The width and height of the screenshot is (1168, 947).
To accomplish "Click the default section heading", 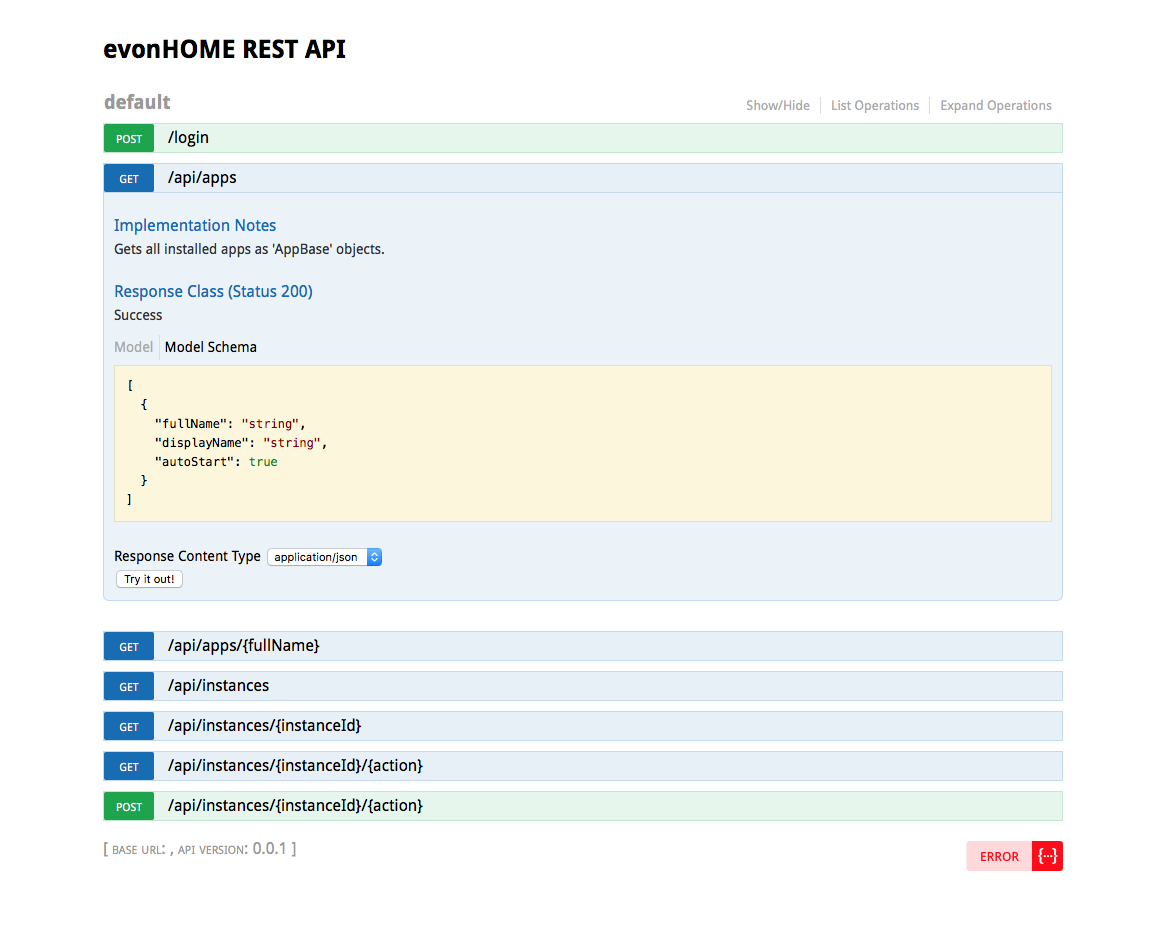I will [137, 102].
